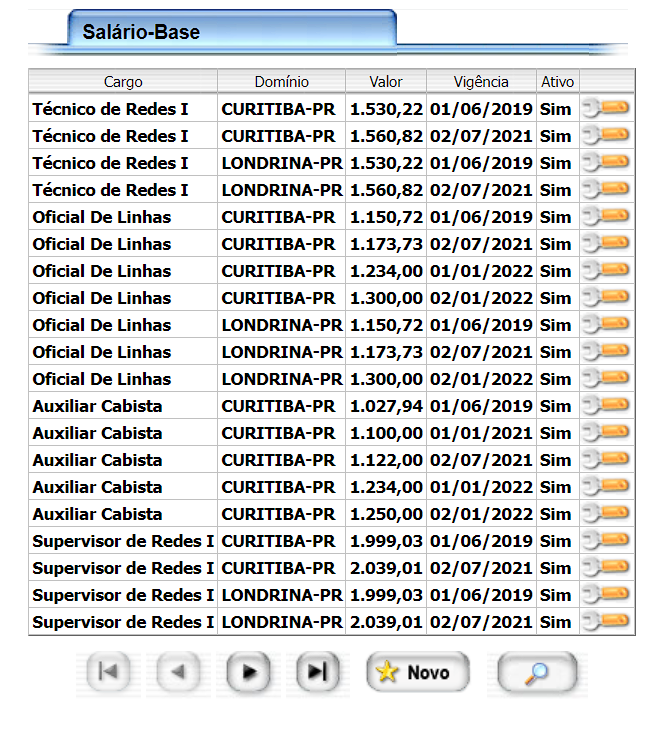Click the Cargo column header

pyautogui.click(x=123, y=82)
